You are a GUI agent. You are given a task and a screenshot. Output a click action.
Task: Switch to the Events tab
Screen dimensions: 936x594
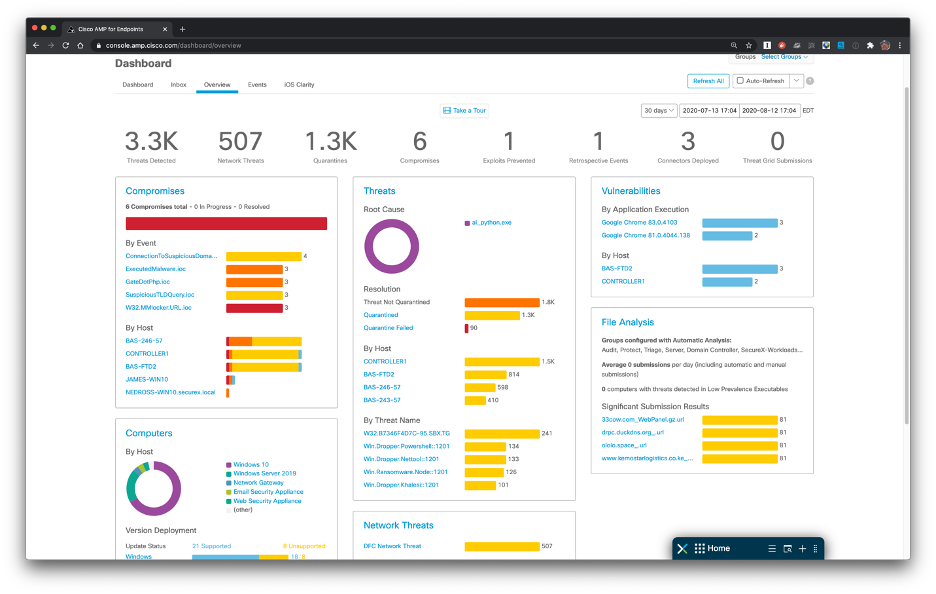coord(257,85)
